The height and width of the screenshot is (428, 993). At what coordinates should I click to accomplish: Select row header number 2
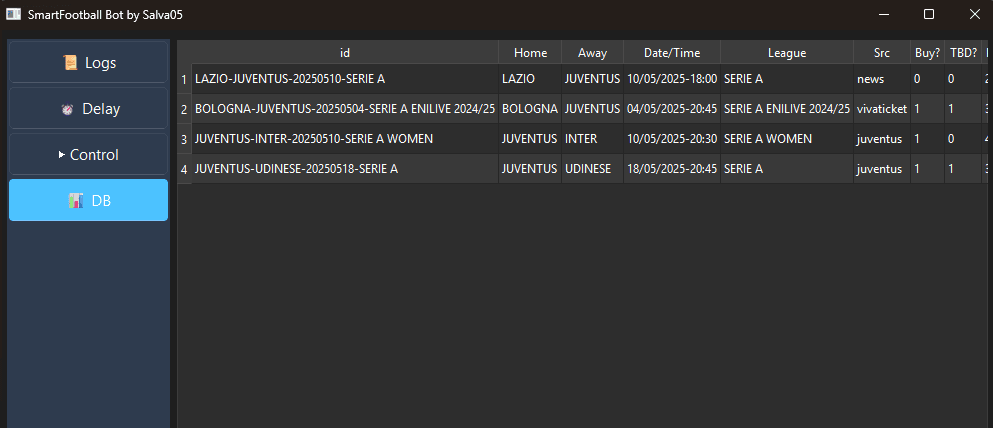pos(184,109)
